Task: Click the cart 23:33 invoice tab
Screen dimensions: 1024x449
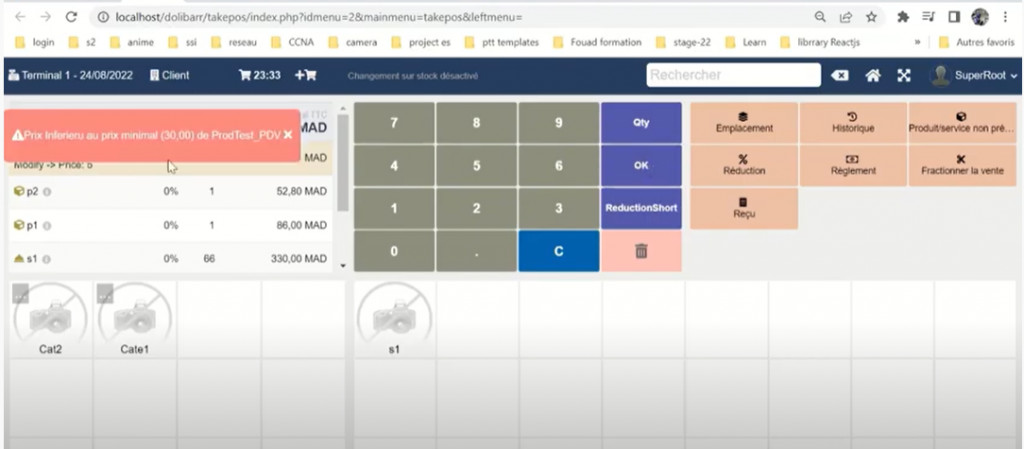Action: (x=260, y=75)
